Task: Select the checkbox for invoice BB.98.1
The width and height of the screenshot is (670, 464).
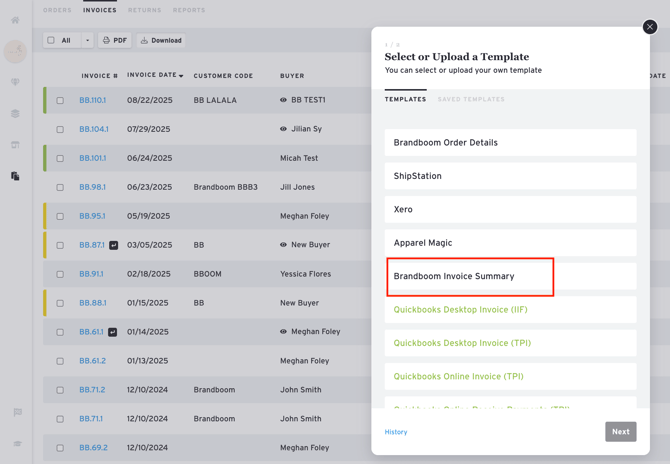Action: 60,187
